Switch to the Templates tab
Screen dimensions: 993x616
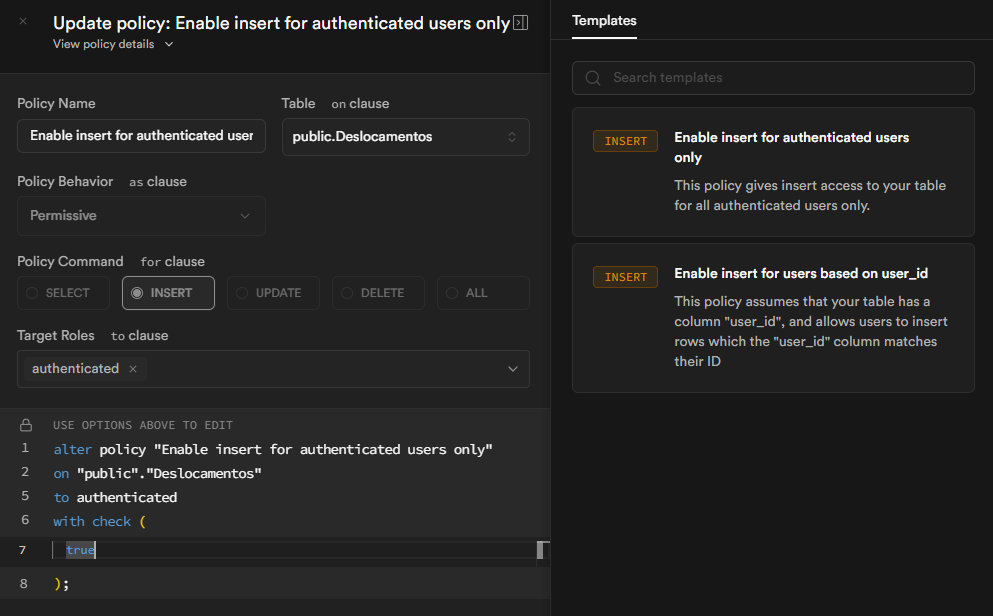tap(604, 20)
